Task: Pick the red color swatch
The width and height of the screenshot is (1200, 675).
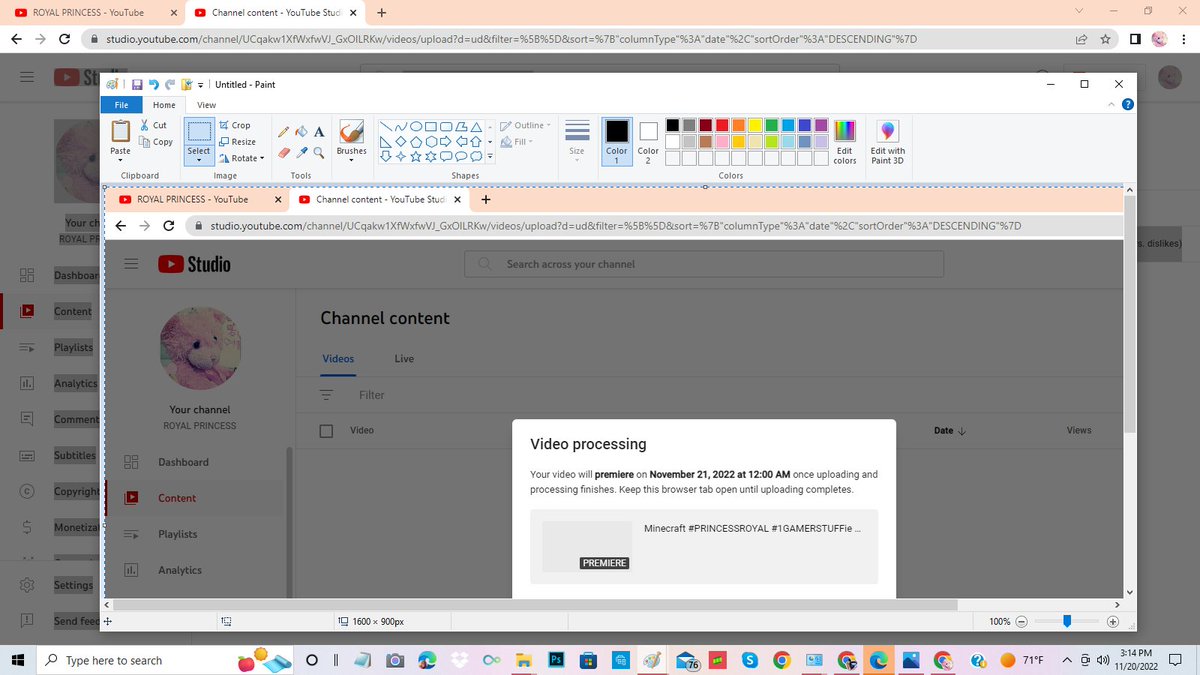Action: coord(722,125)
